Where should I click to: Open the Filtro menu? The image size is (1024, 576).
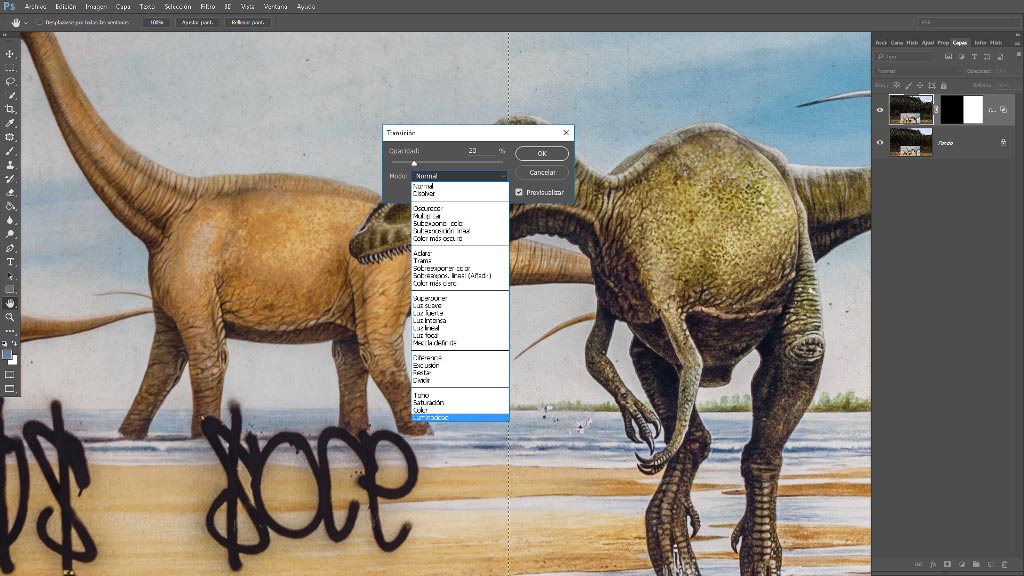[208, 7]
